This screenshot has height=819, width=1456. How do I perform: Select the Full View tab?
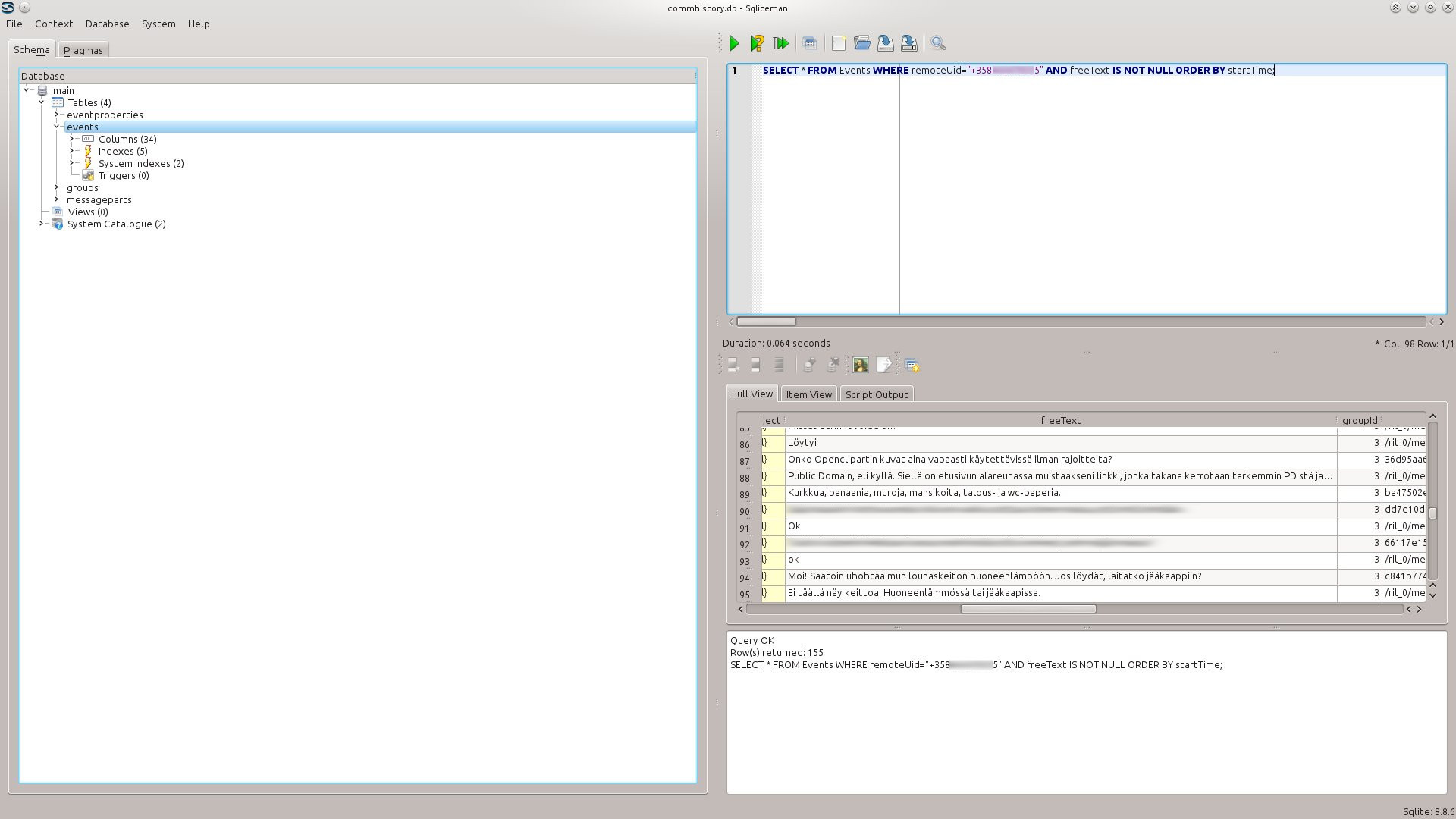(752, 394)
